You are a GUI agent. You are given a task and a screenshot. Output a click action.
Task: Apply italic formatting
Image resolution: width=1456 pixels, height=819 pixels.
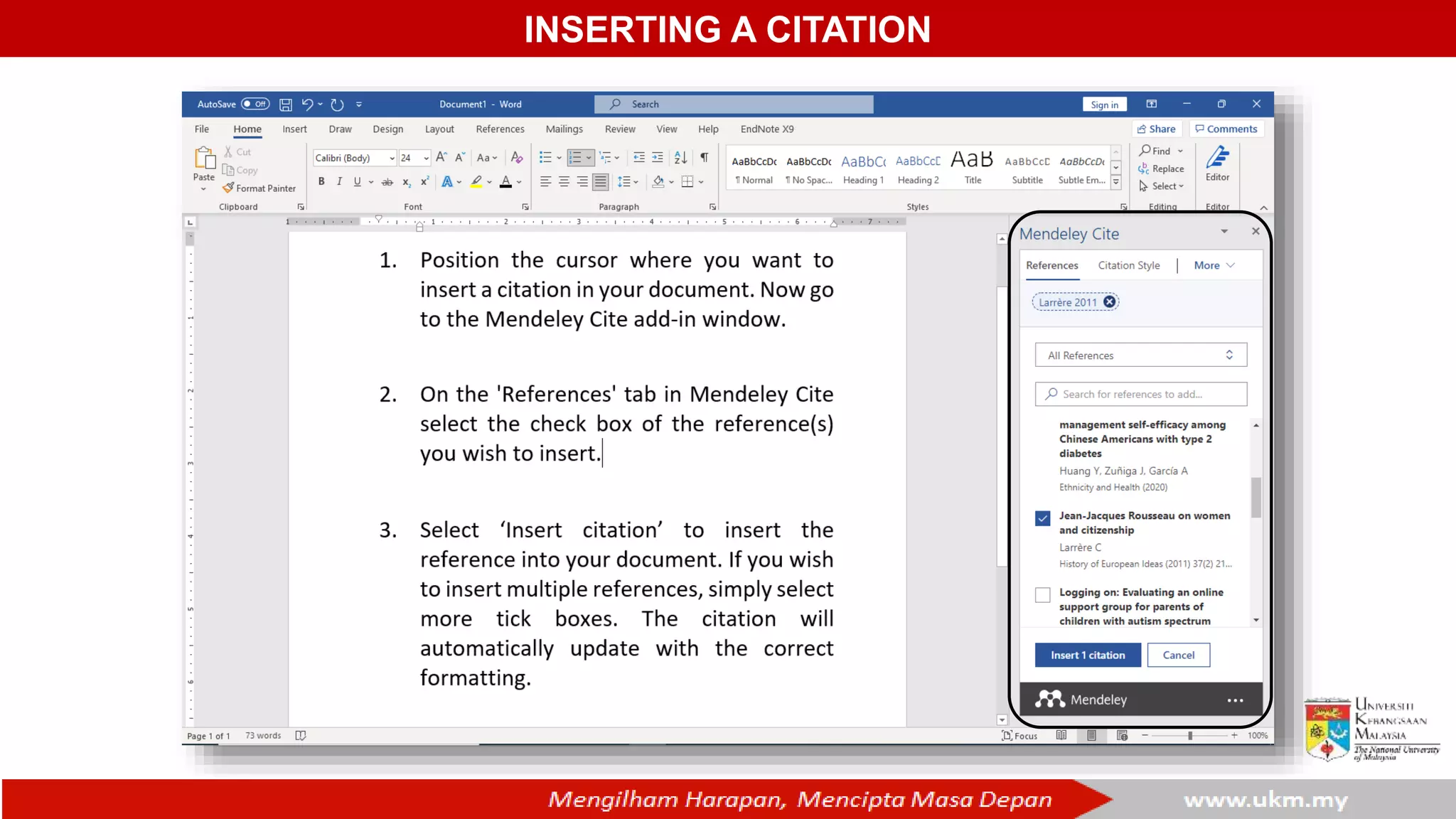(339, 182)
